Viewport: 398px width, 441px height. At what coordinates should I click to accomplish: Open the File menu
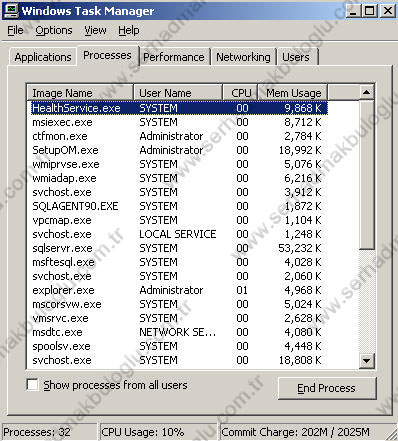(x=15, y=30)
